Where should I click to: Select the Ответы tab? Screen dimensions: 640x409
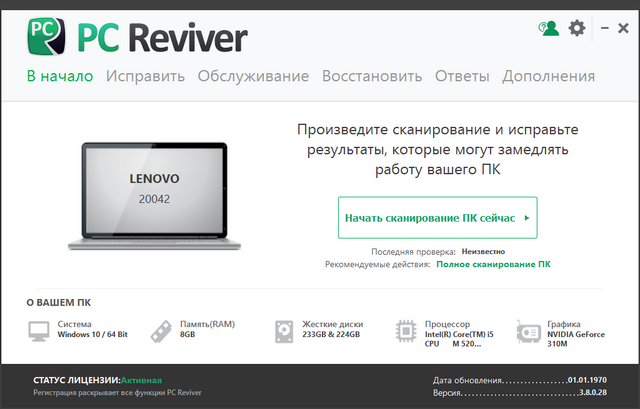[463, 76]
